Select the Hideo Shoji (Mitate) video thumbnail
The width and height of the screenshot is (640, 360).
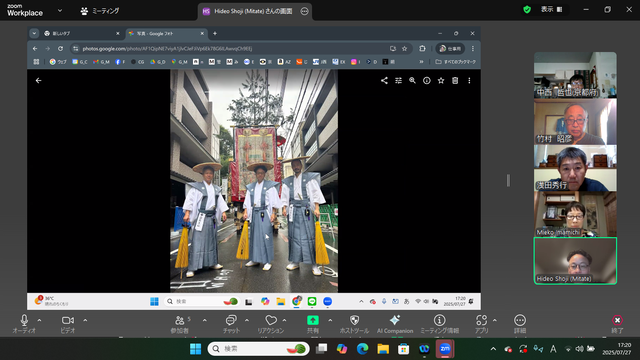pyautogui.click(x=575, y=261)
